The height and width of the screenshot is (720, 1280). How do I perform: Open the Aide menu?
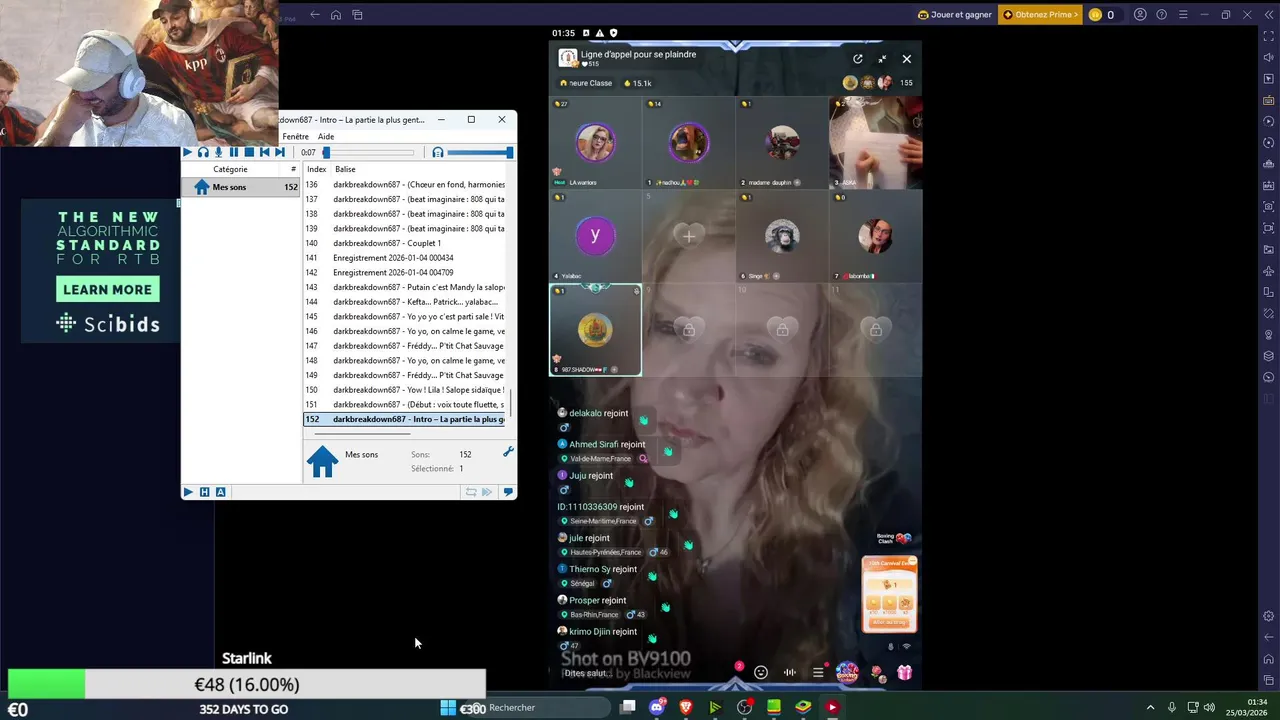click(326, 136)
